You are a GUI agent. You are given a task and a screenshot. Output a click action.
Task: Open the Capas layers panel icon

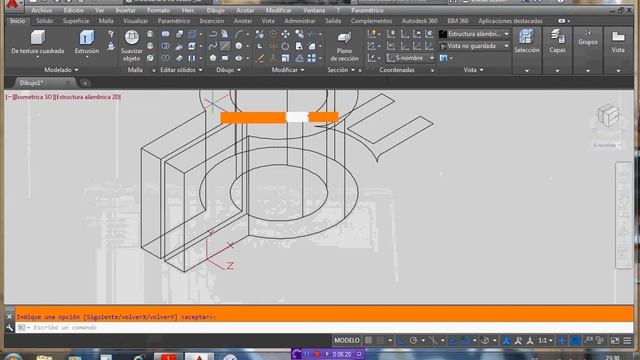(557, 37)
